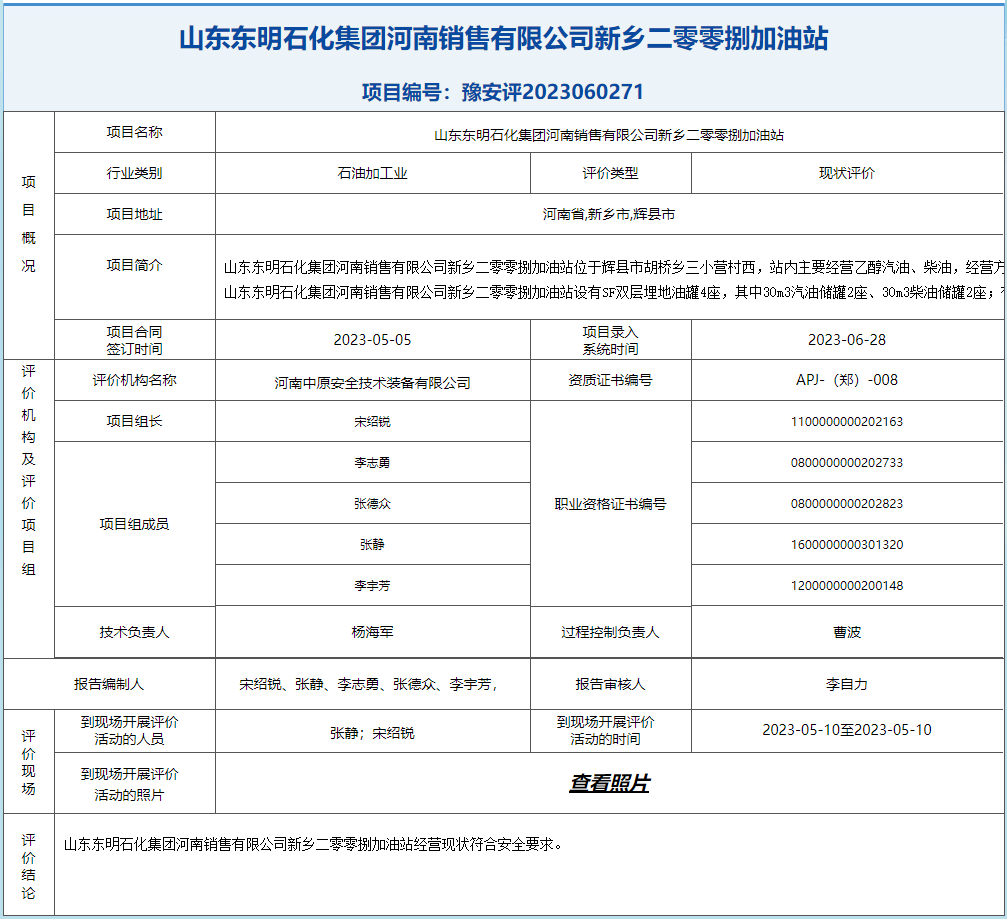Select date range 2023-05-10至2023-05-10
The image size is (1007, 919).
tap(846, 730)
